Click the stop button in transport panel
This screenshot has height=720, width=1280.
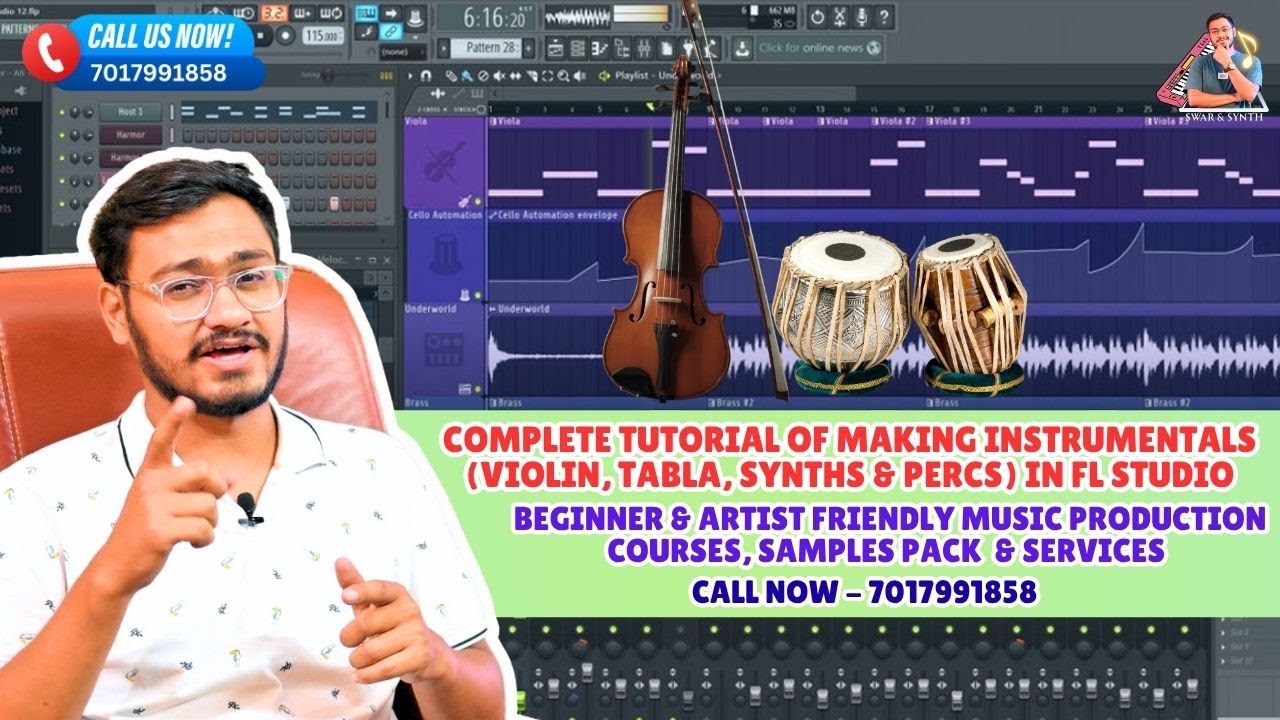coord(261,35)
